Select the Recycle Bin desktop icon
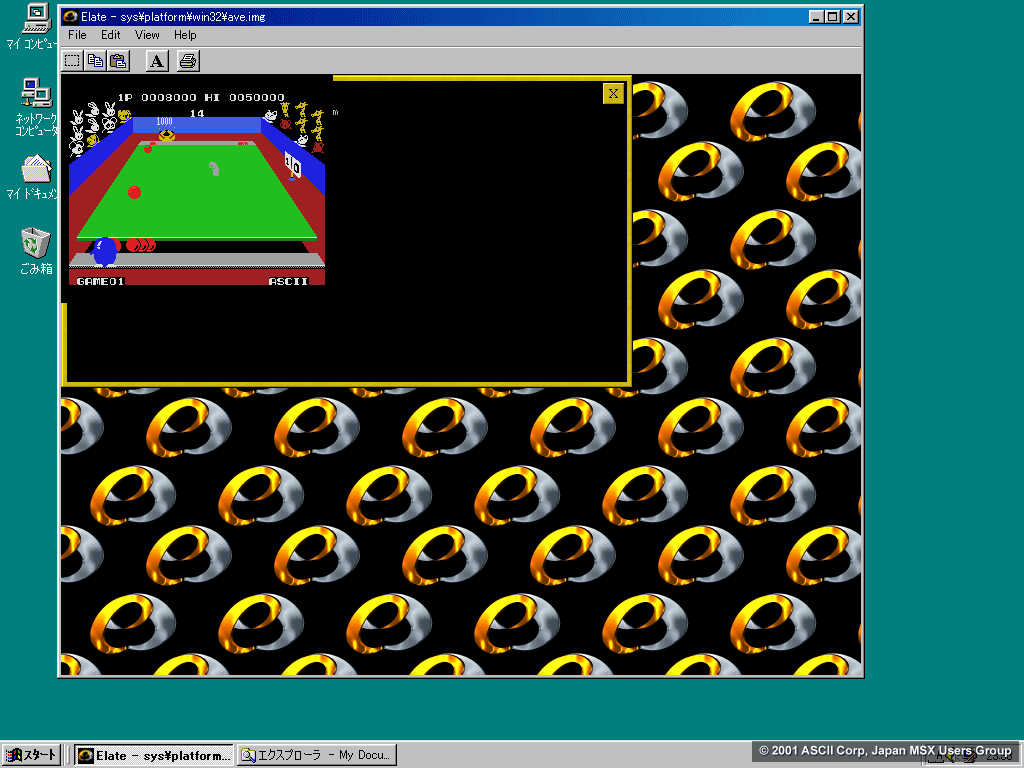This screenshot has width=1024, height=768. click(x=36, y=251)
